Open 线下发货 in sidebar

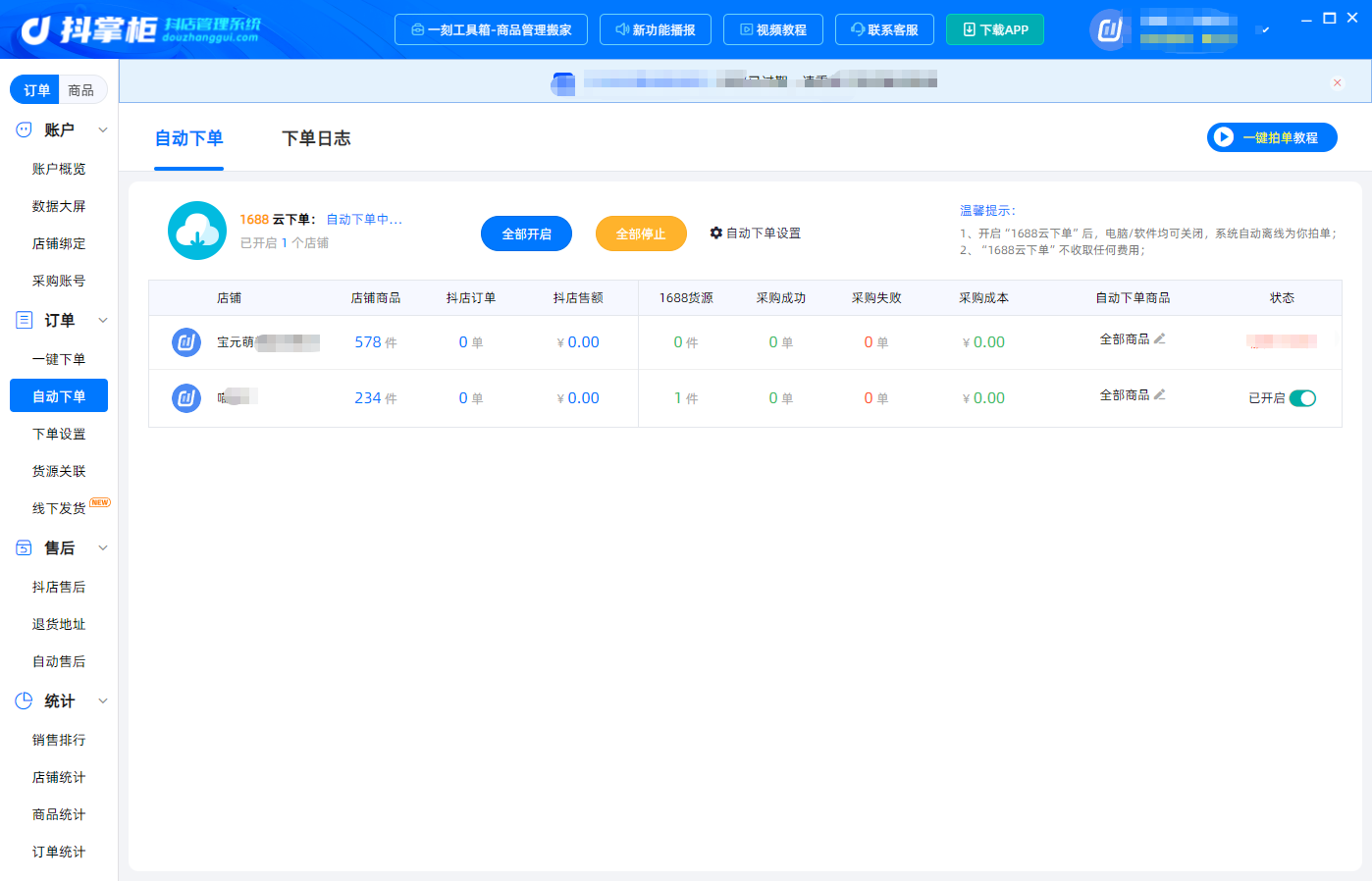click(59, 508)
